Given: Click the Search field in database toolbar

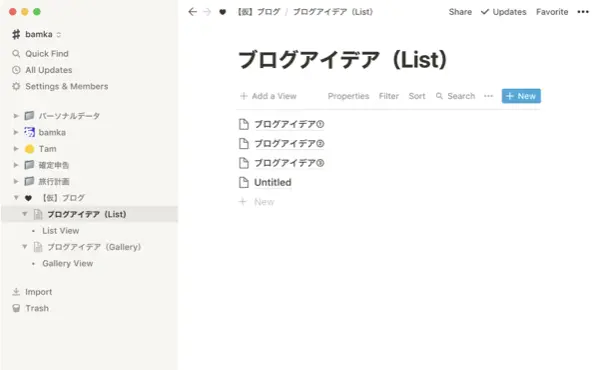Looking at the screenshot, I should (455, 96).
